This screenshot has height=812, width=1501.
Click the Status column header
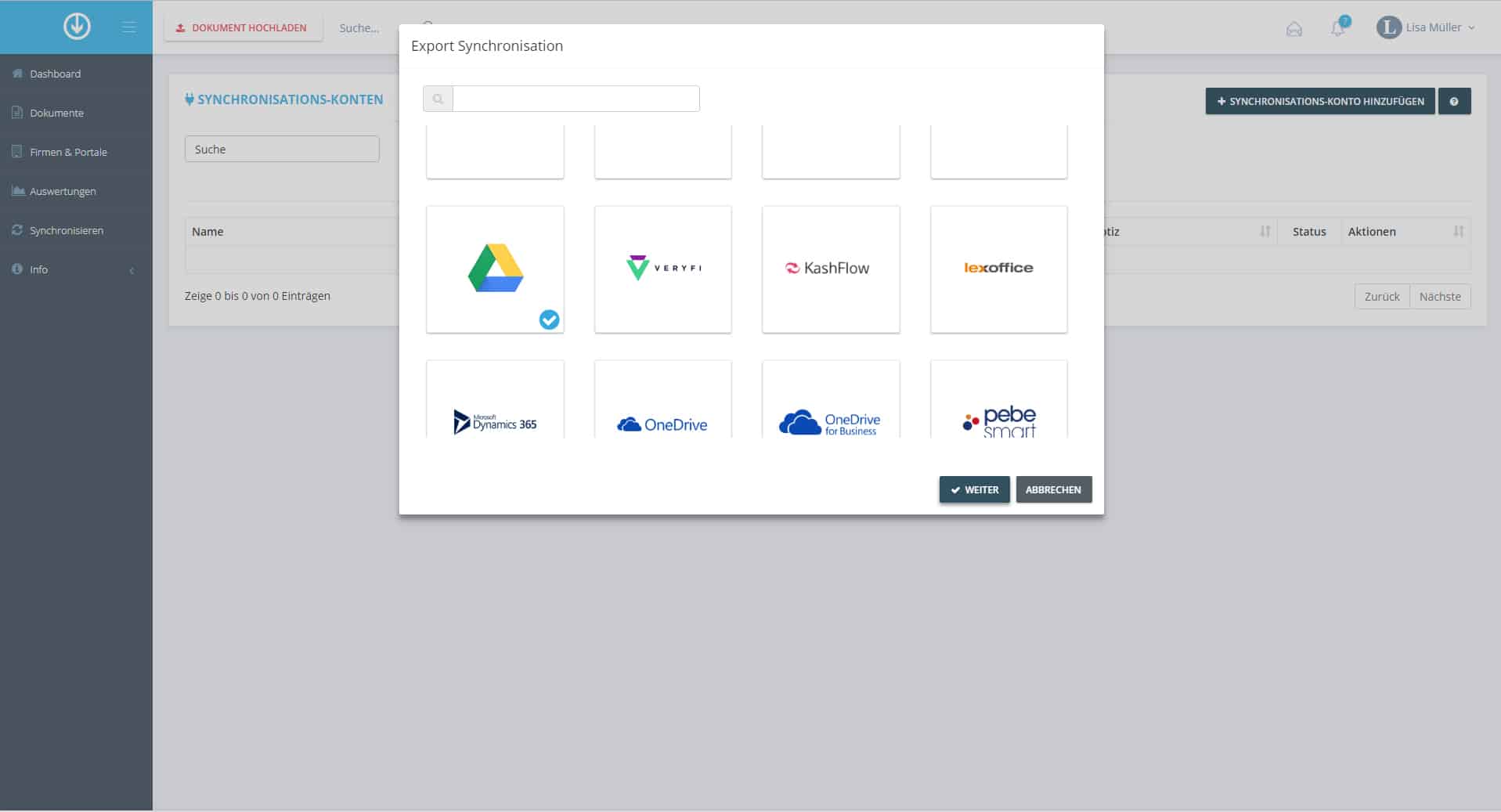tap(1309, 231)
